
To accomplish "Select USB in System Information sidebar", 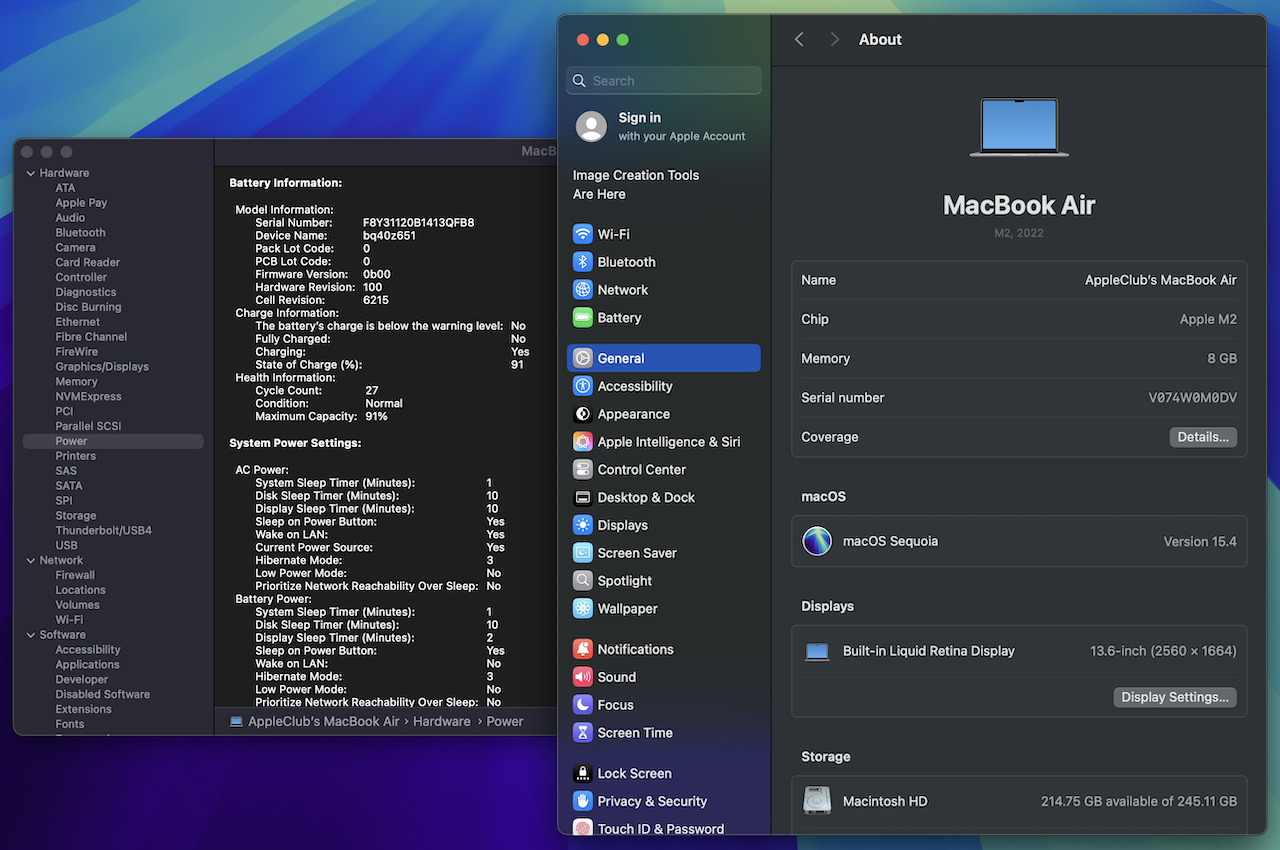I will coord(66,546).
